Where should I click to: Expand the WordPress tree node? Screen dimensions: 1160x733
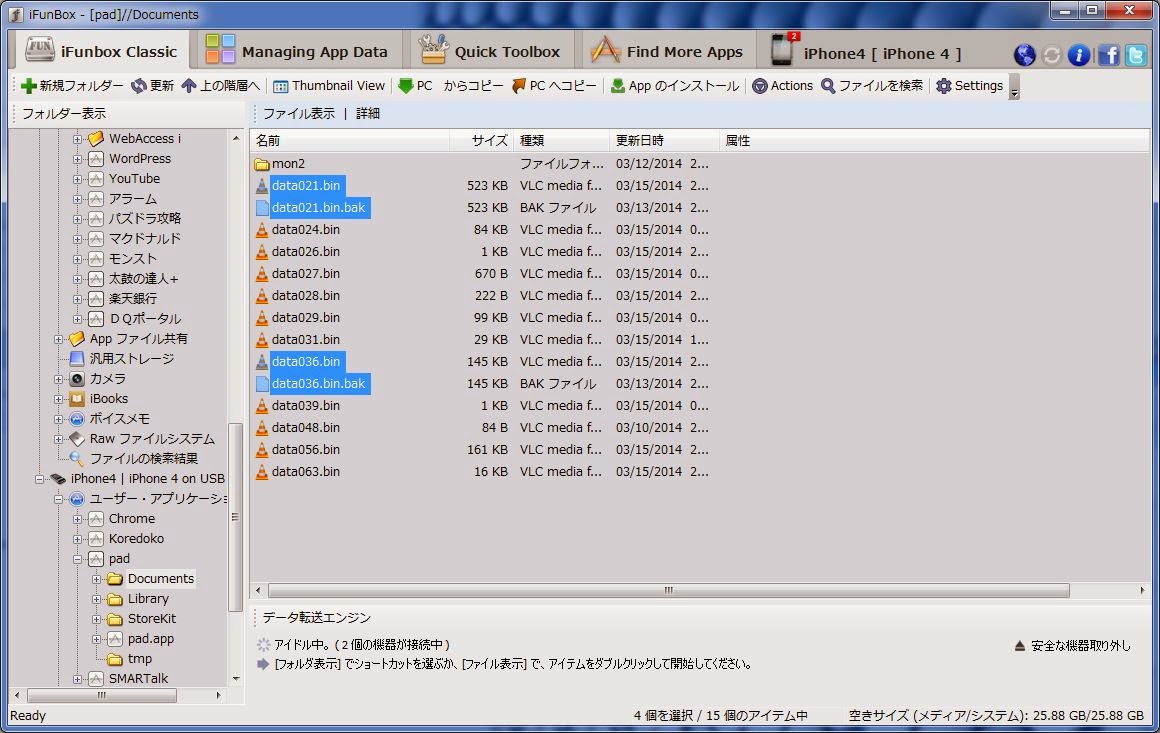(77, 159)
